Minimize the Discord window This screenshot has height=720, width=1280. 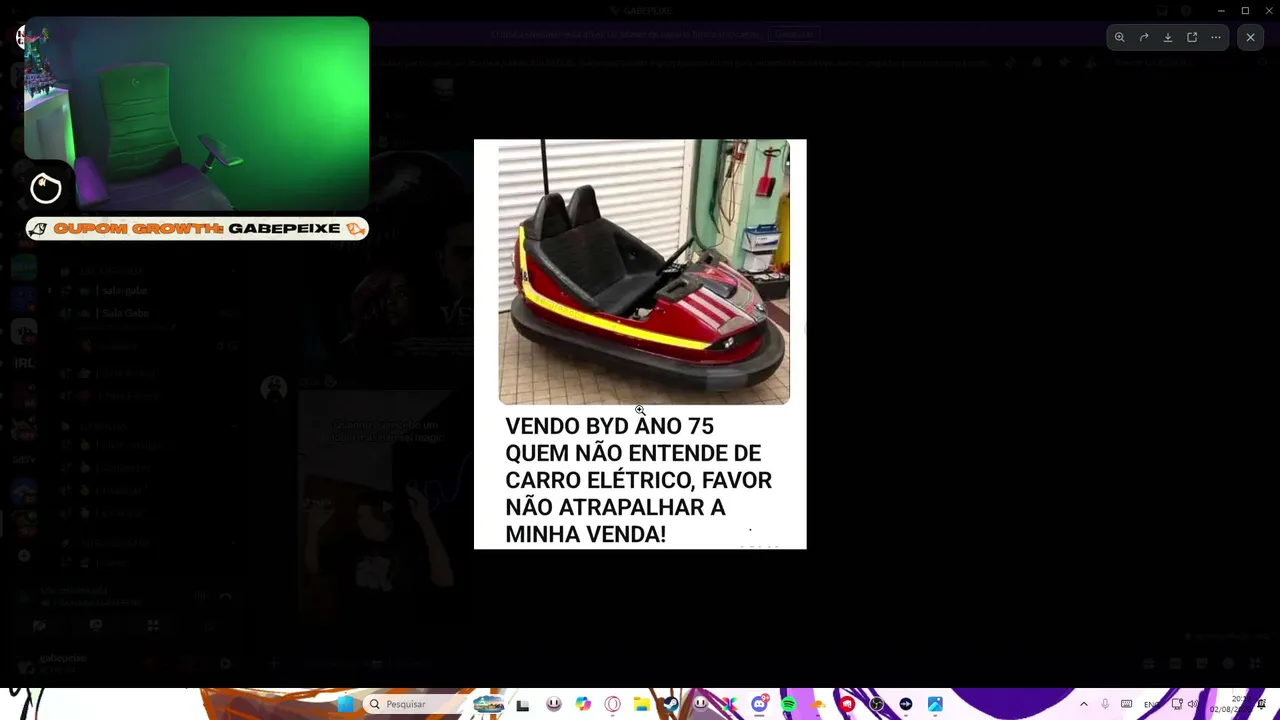(1221, 10)
